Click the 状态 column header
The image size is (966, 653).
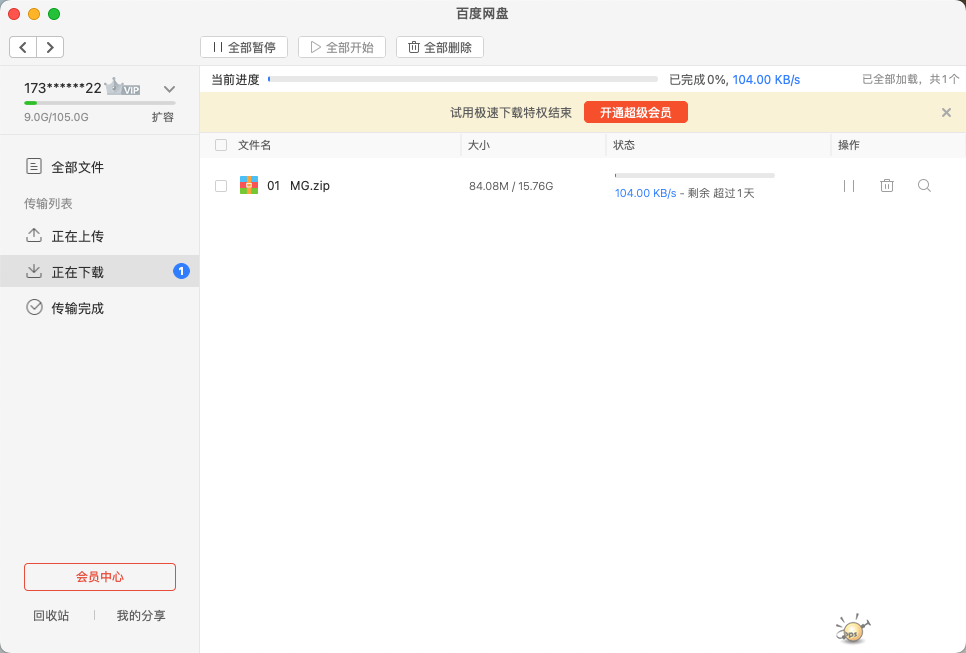pos(623,145)
